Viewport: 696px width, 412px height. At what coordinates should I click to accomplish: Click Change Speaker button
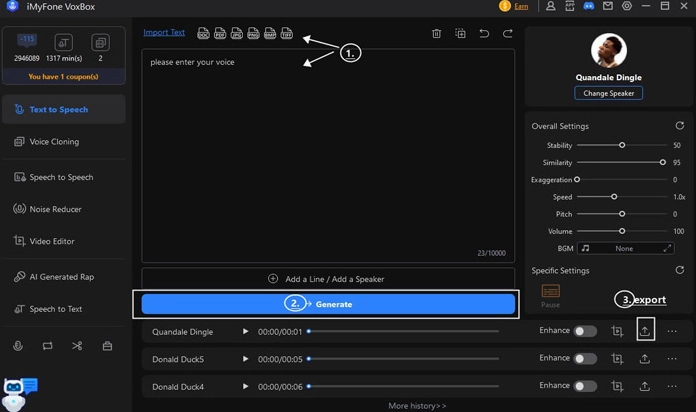(609, 93)
